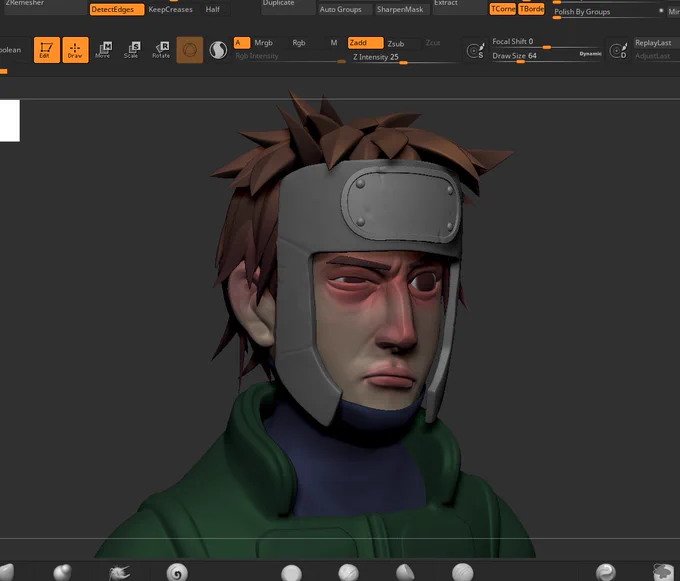This screenshot has width=680, height=581.
Task: Click the small dot beside Polish By Groups
Action: tap(661, 10)
